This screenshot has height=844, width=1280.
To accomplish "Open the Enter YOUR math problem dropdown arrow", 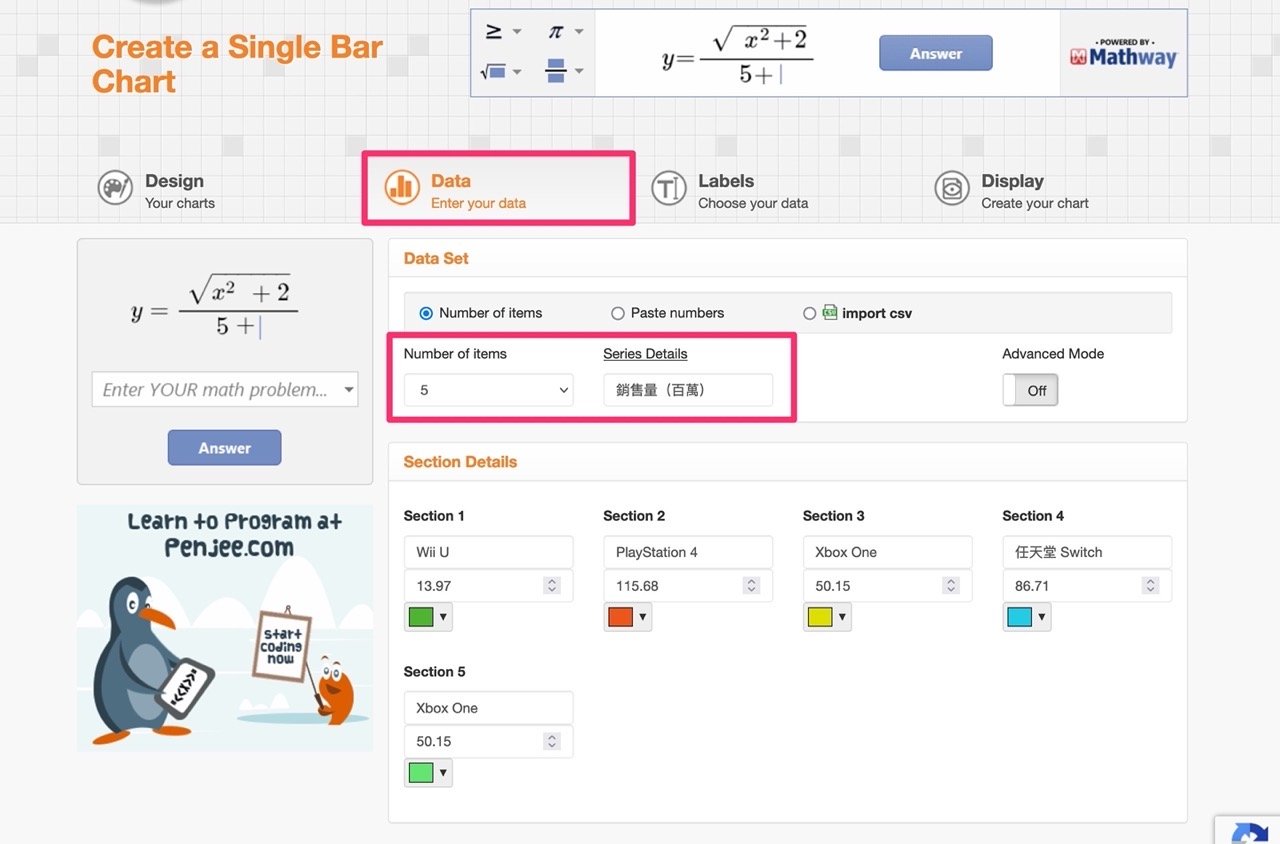I will tap(348, 390).
